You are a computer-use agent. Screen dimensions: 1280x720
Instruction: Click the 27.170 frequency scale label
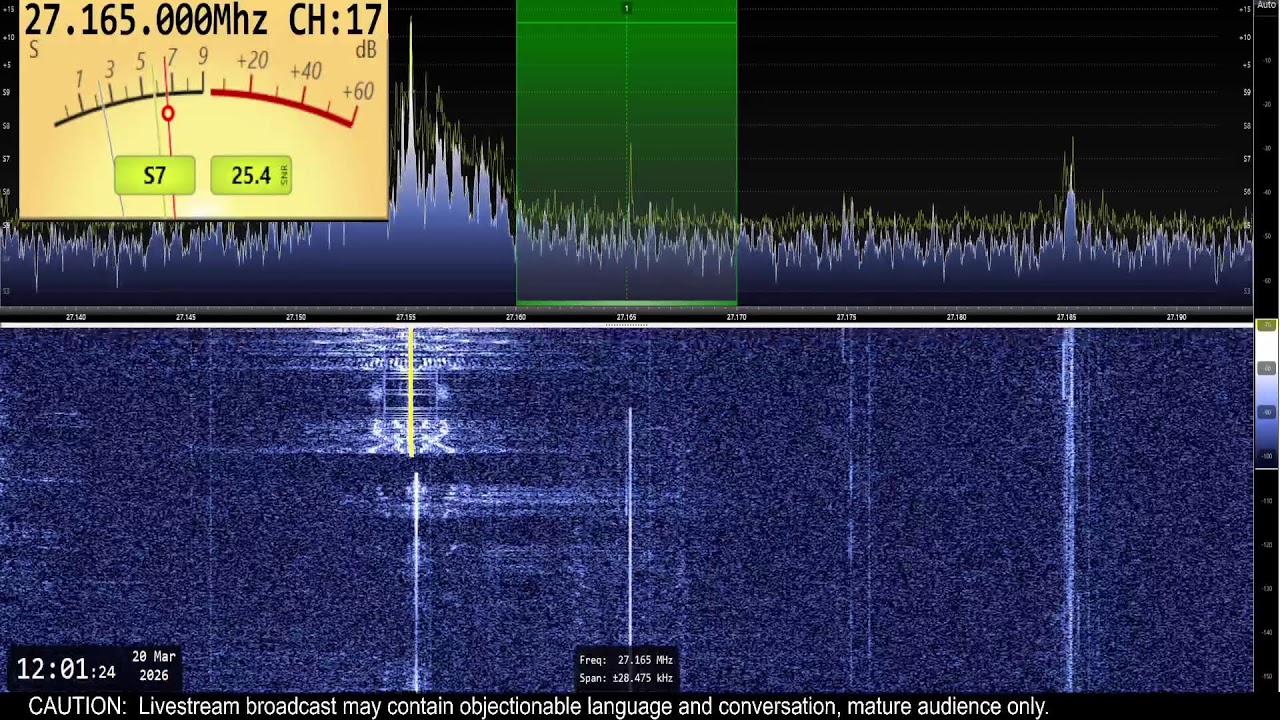point(736,317)
